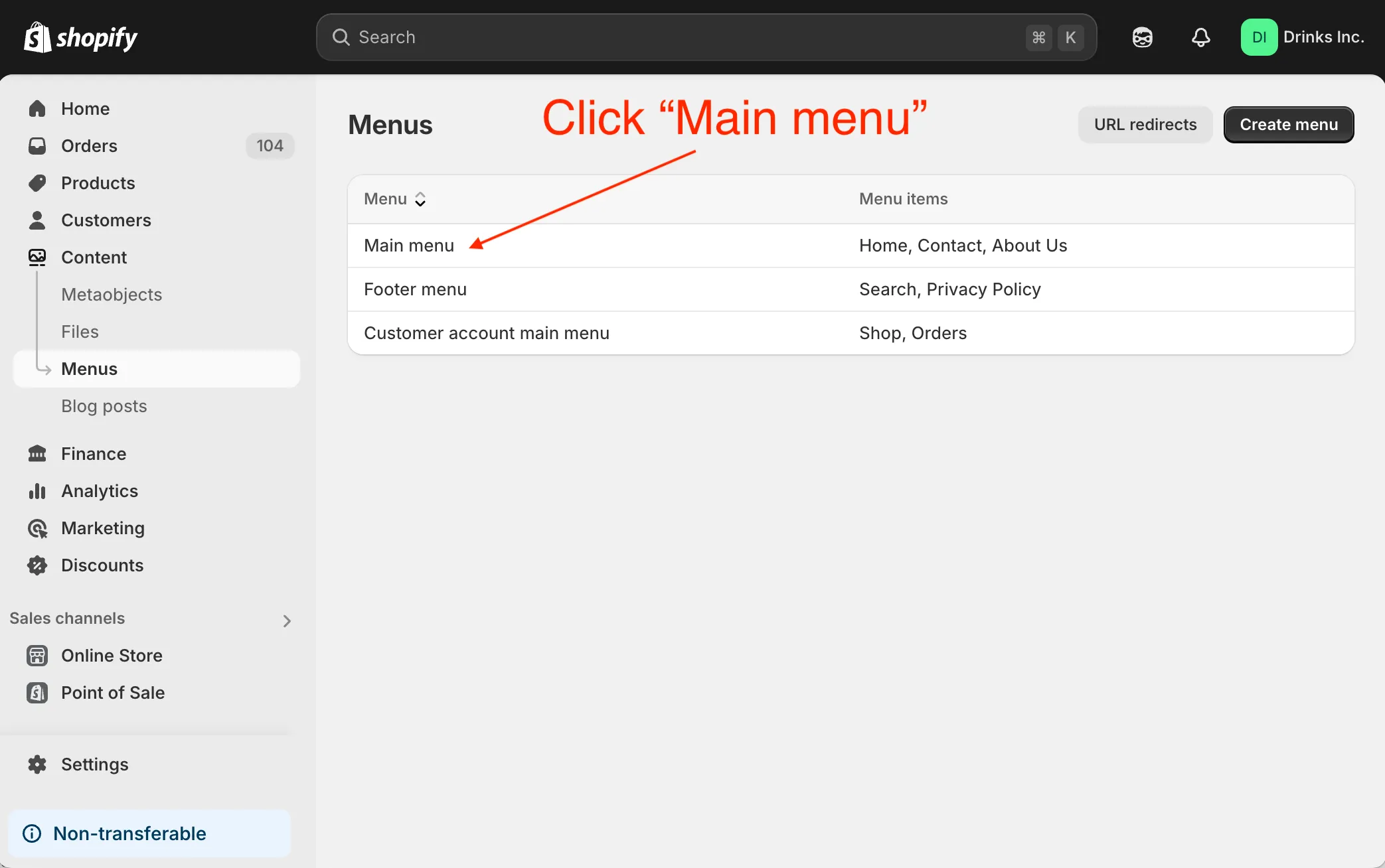The image size is (1385, 868).
Task: Open Orders using its sidebar icon
Action: coord(37,145)
